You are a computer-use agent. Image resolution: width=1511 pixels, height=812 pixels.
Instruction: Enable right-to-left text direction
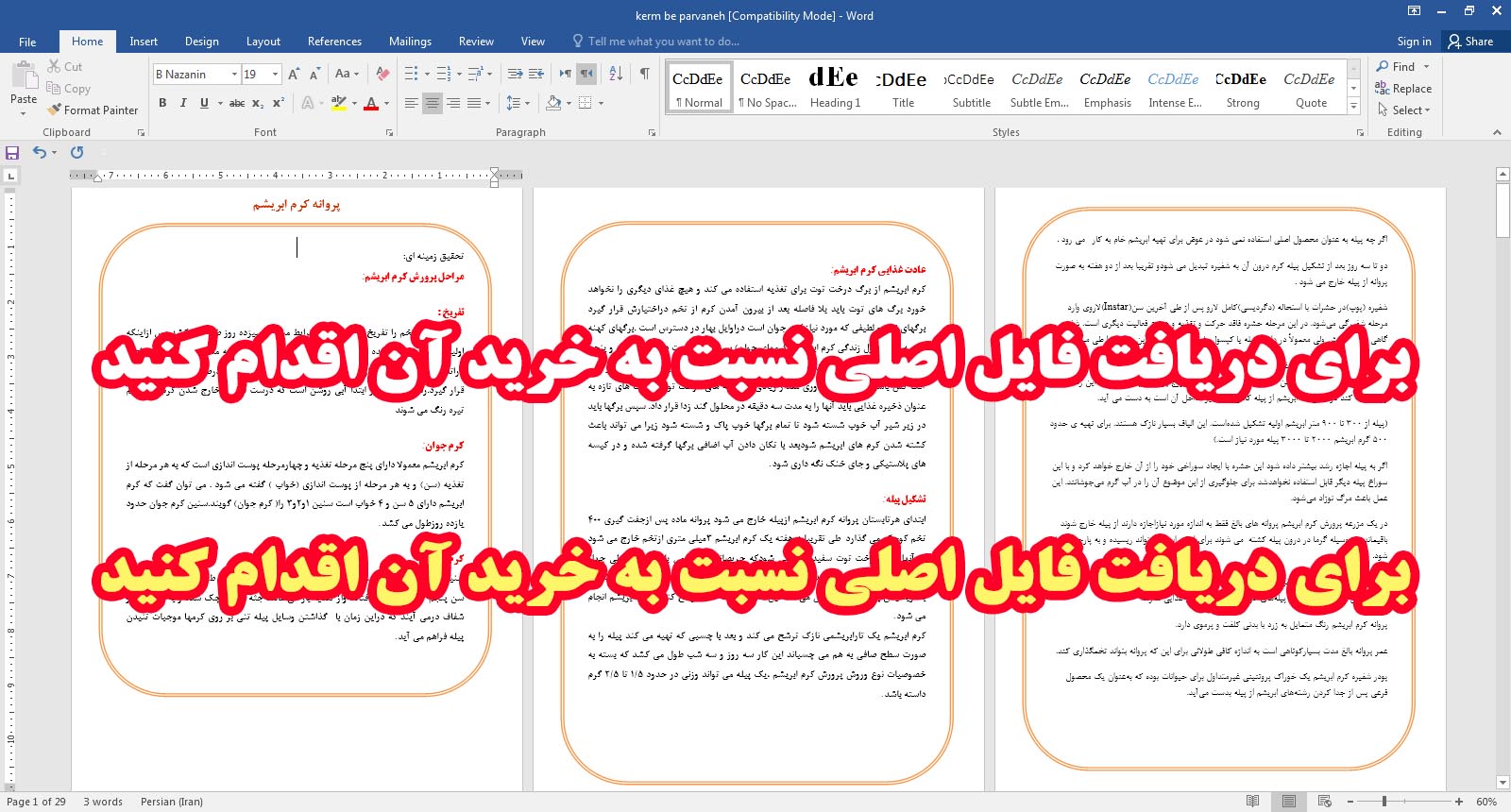click(586, 74)
